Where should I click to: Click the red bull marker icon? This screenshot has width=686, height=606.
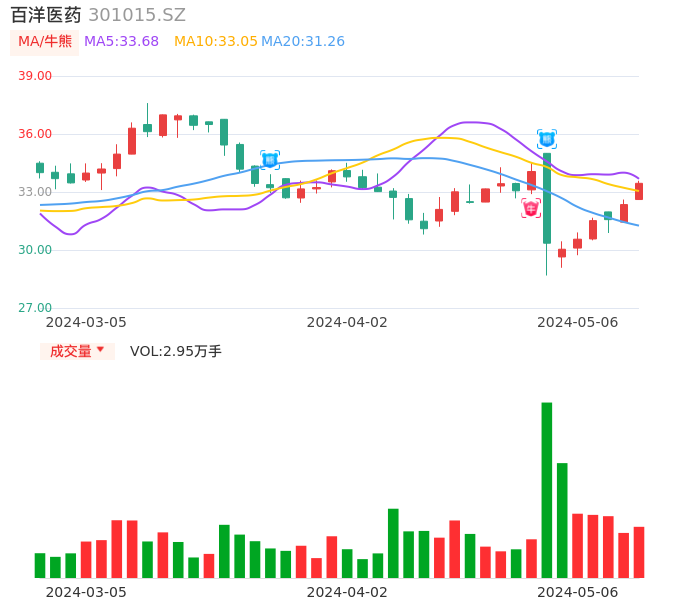[x=531, y=208]
